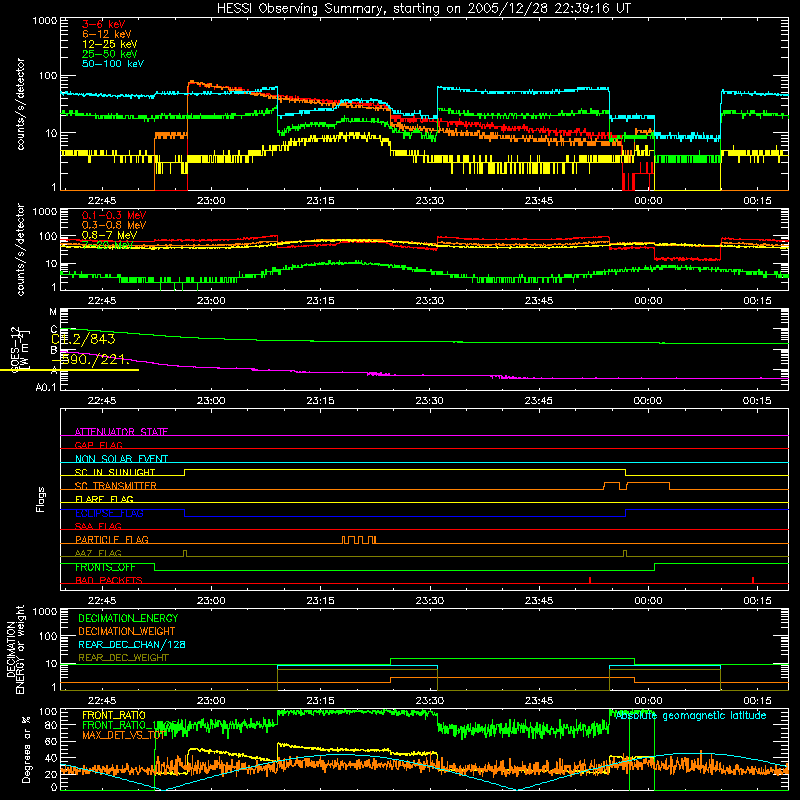
Task: Click the HESSI Observing Summary title text
Action: tap(424, 9)
